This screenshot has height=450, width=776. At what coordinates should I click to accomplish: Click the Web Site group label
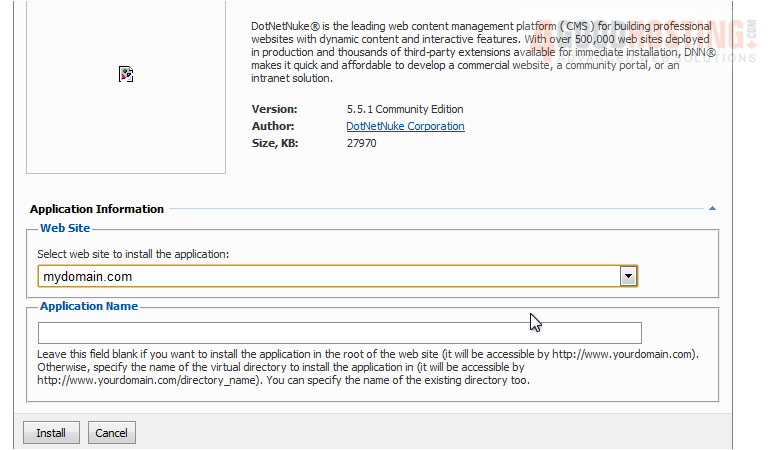click(x=66, y=229)
